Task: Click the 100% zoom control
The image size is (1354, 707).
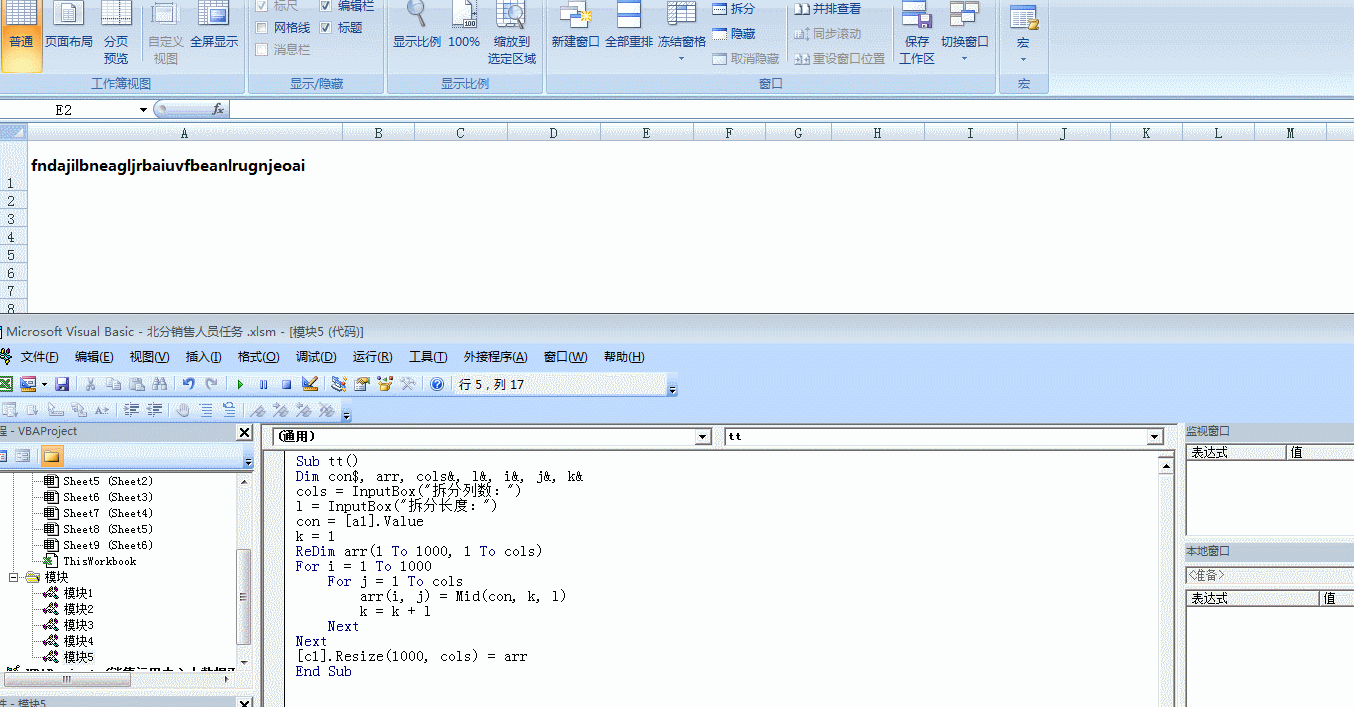Action: point(465,26)
